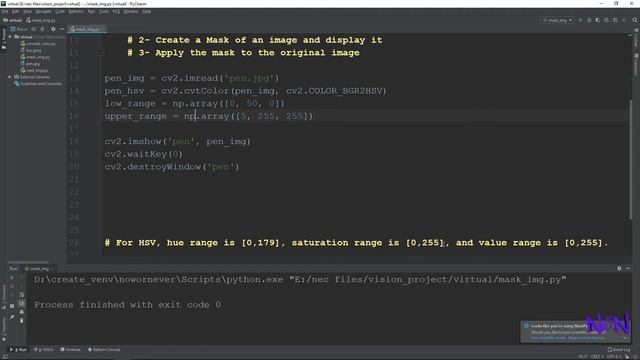Run the mask_img configuration with the green arrow
The width and height of the screenshot is (640, 360).
580,20
